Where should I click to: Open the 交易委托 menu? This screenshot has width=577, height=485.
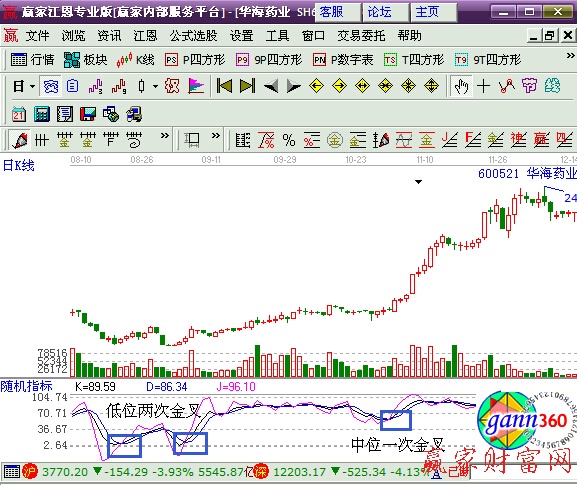tap(361, 36)
